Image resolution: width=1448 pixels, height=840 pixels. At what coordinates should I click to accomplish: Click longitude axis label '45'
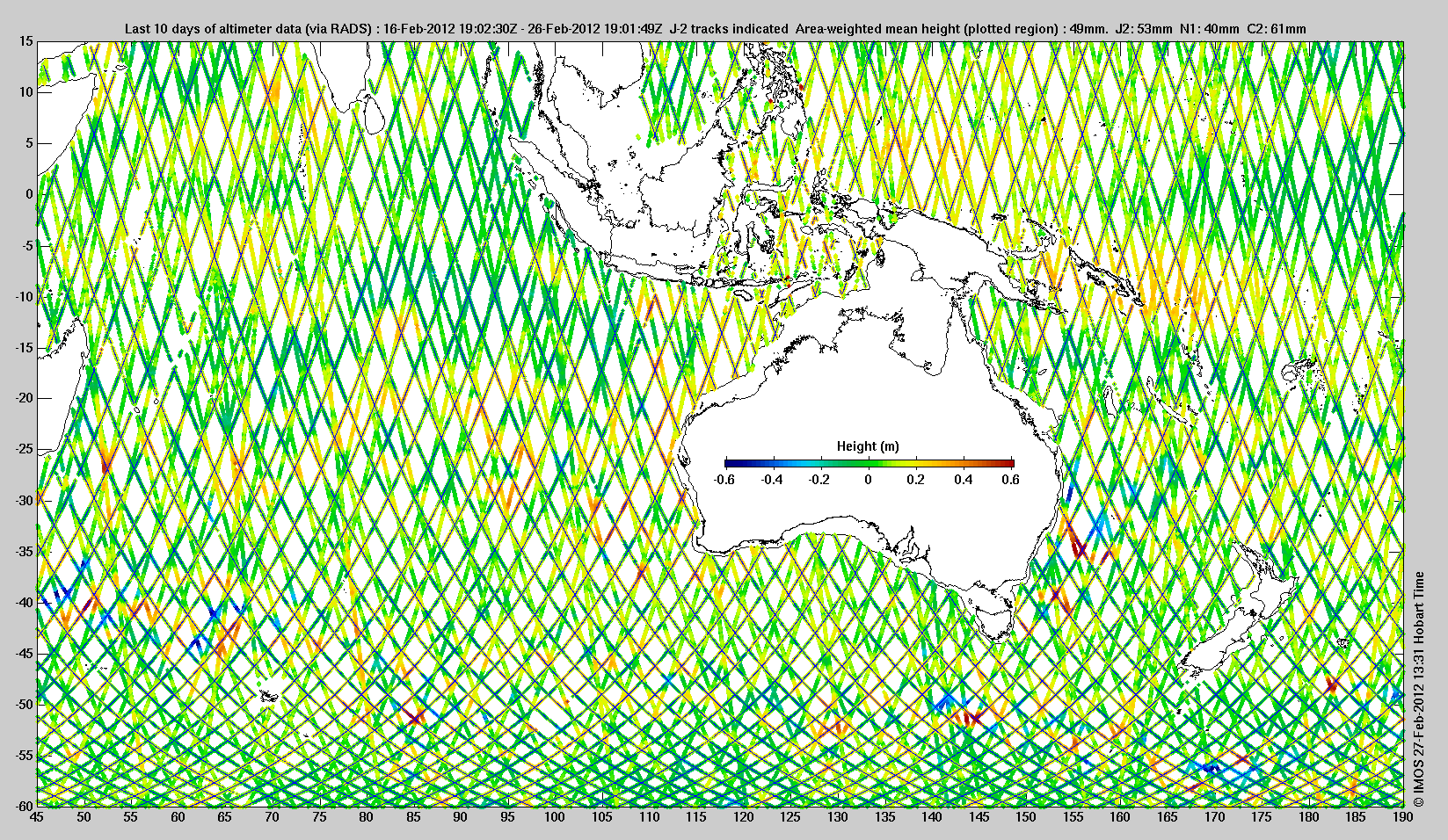tap(37, 817)
